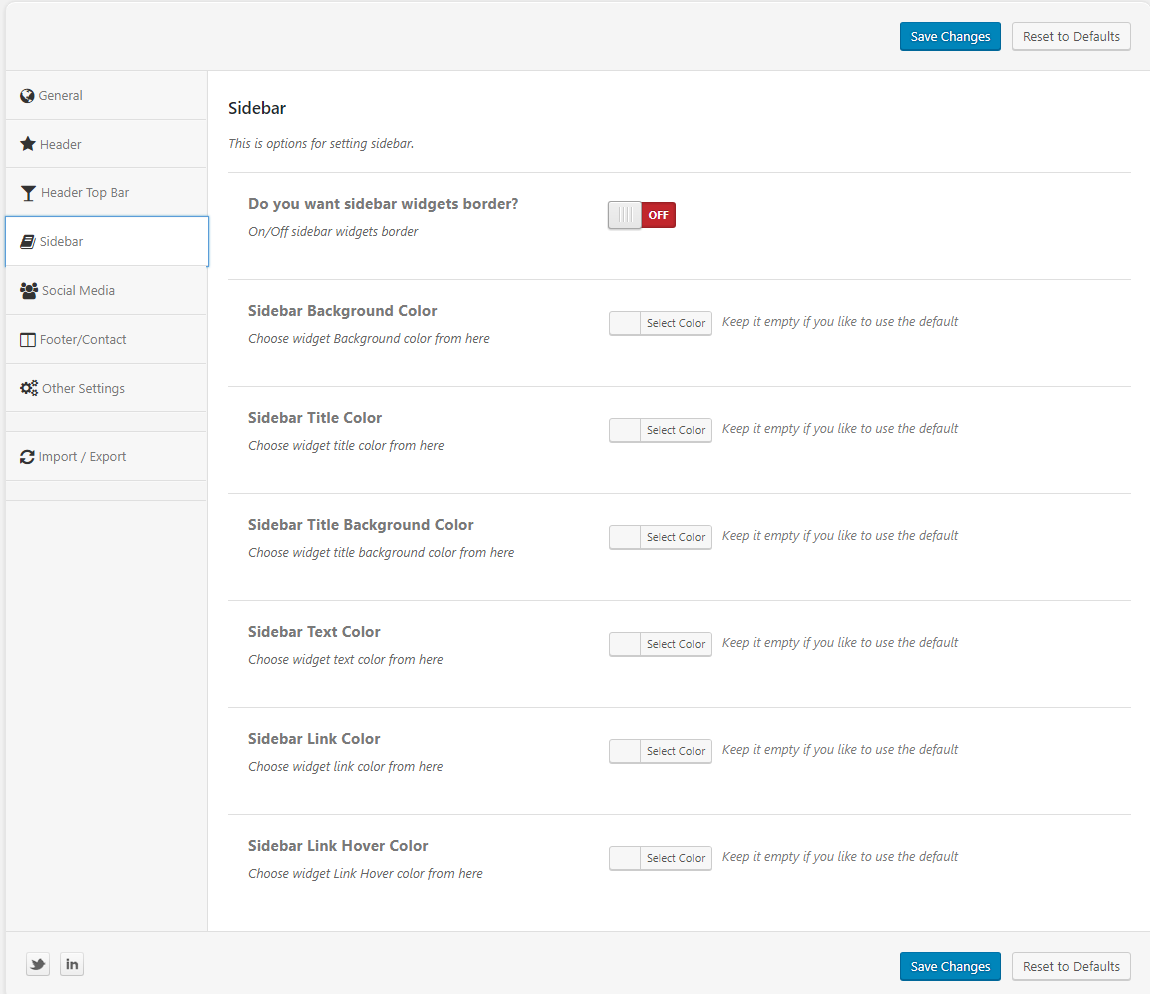The image size is (1150, 994).
Task: Toggle sidebar widgets border switch on
Action: click(641, 215)
